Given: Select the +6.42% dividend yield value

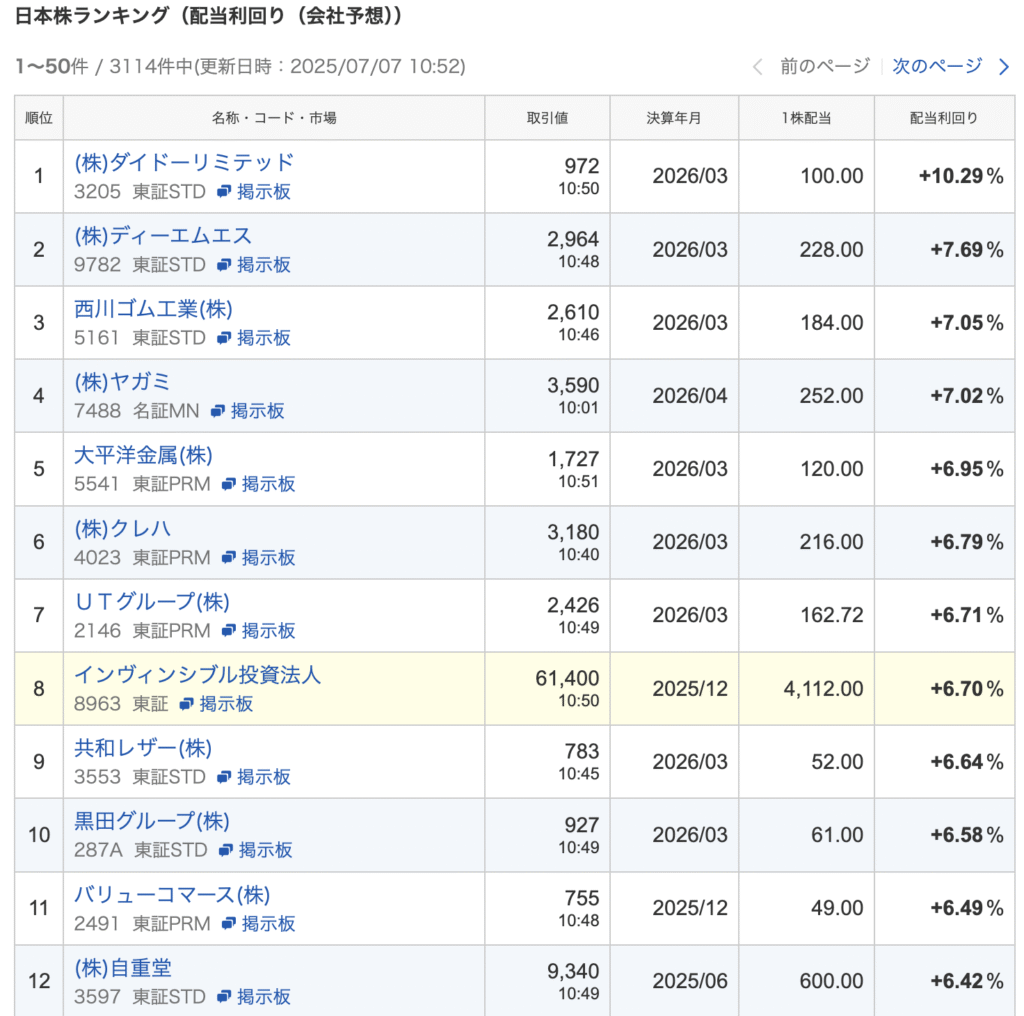Looking at the screenshot, I should click(x=967, y=981).
